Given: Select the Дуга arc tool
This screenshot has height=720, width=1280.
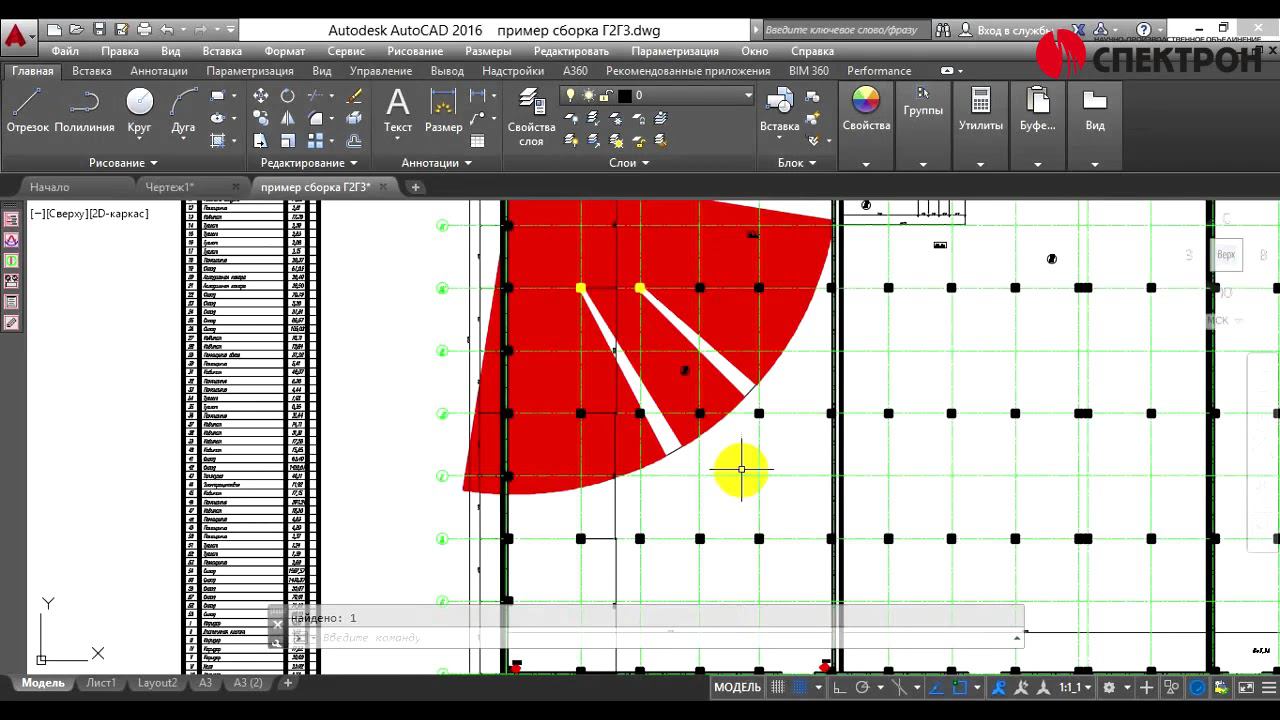Looking at the screenshot, I should tap(183, 110).
